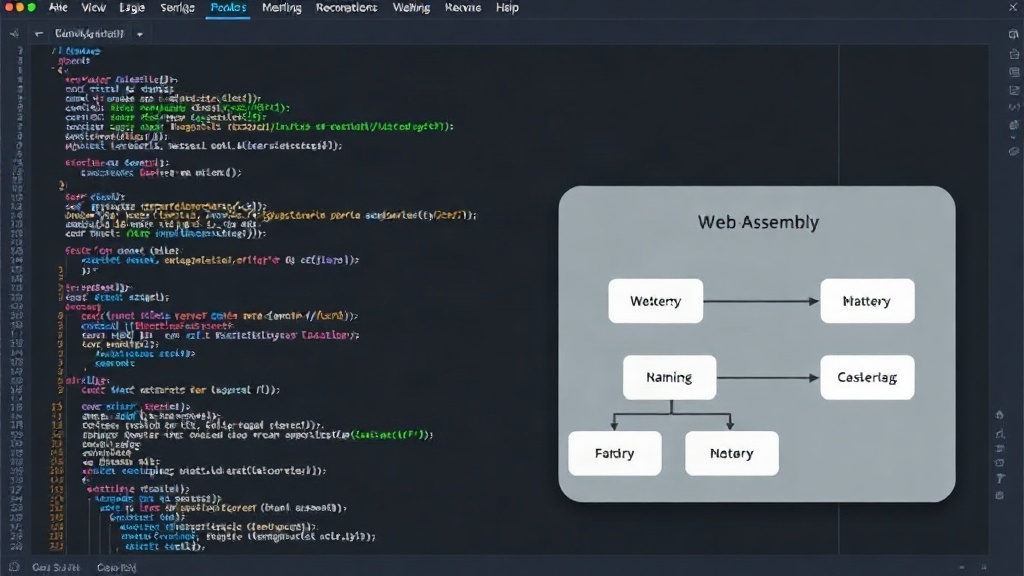This screenshot has height=576, width=1024.
Task: Click the printer-like icon ending right sidebar lower group
Action: point(999,495)
